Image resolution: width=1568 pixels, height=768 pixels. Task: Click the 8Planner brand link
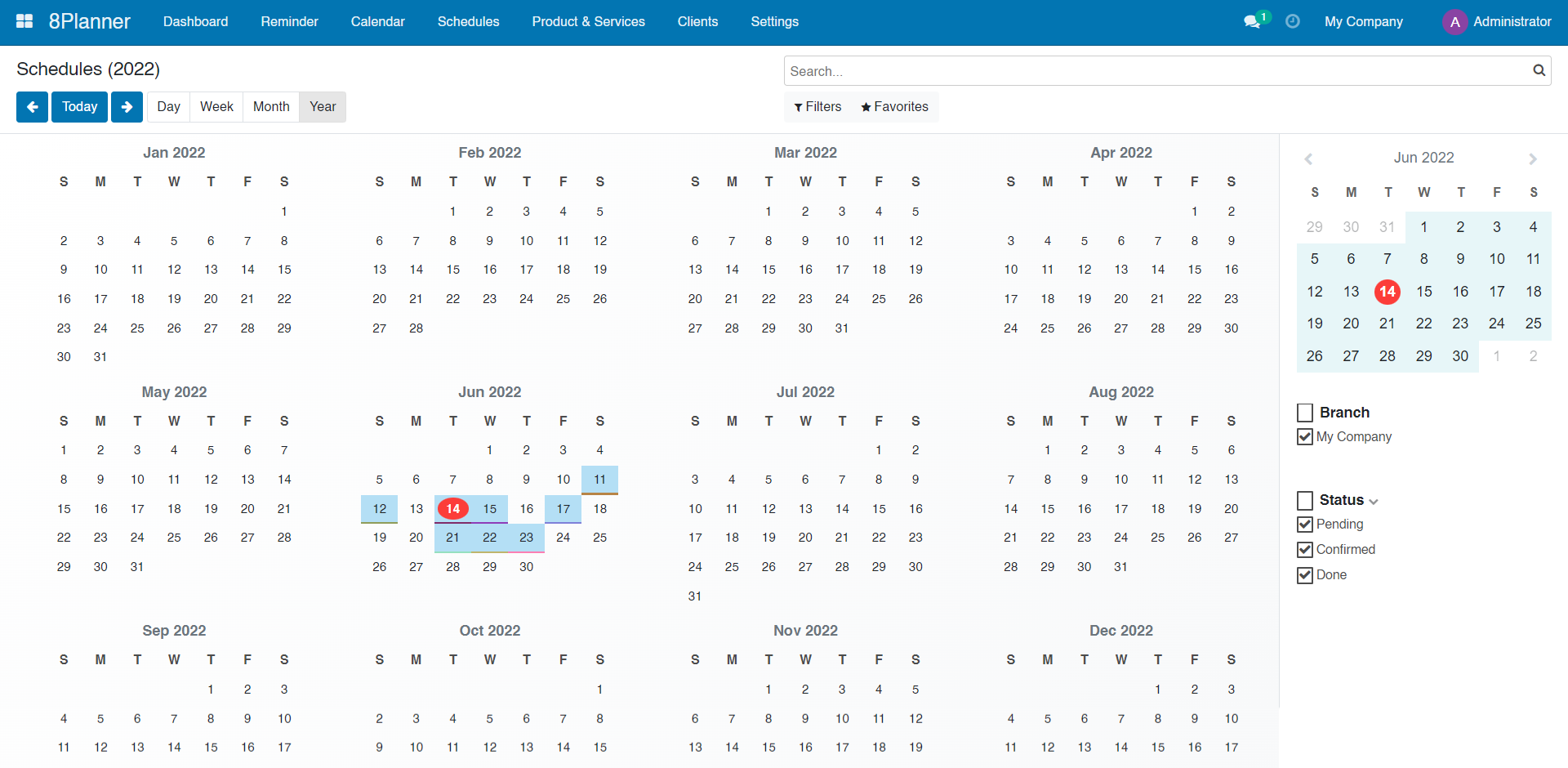[90, 22]
